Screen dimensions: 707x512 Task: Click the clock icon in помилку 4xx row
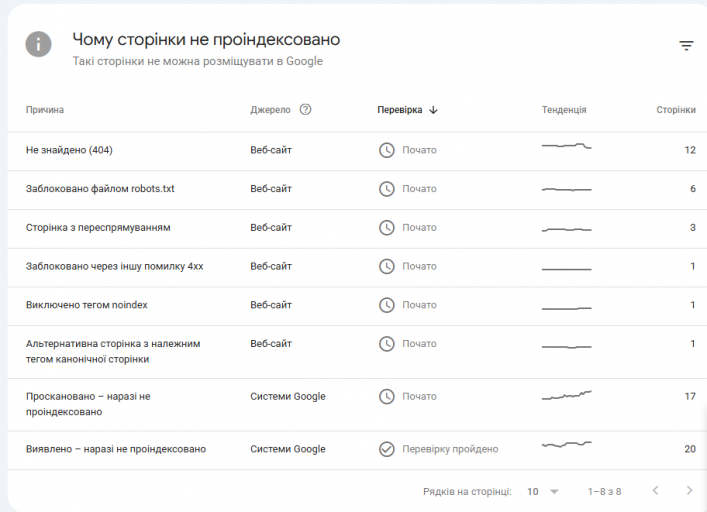point(386,266)
